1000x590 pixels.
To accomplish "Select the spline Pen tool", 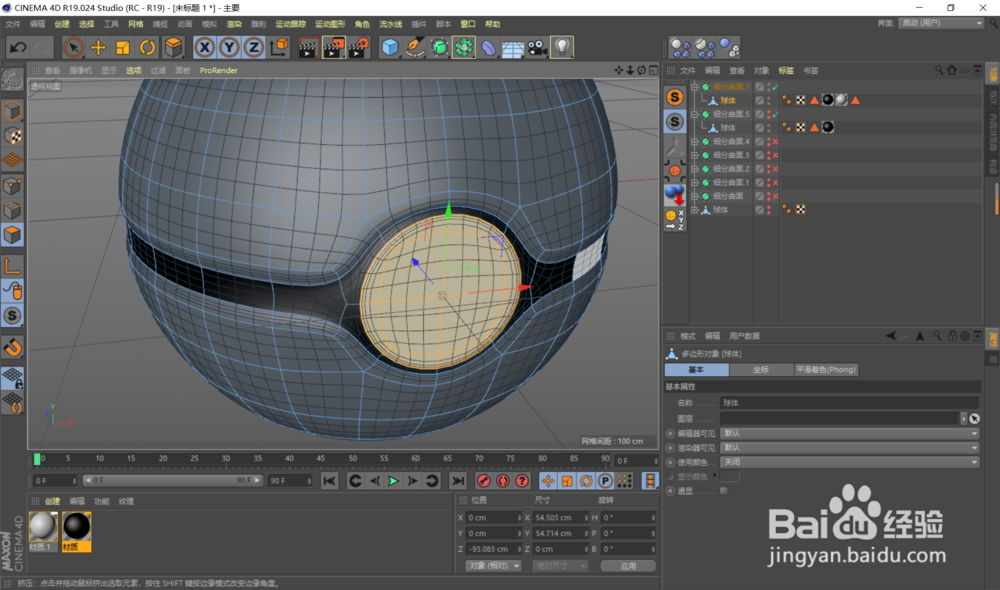I will pos(415,47).
